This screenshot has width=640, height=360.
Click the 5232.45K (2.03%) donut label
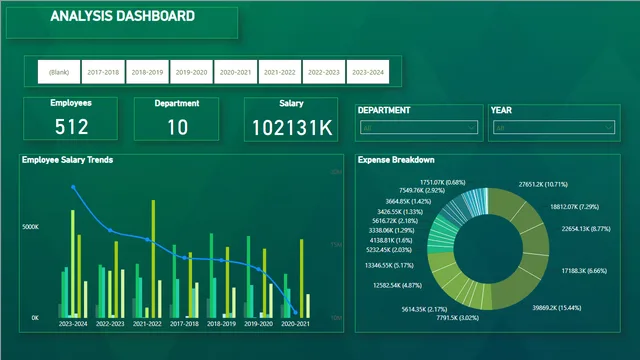coord(389,250)
